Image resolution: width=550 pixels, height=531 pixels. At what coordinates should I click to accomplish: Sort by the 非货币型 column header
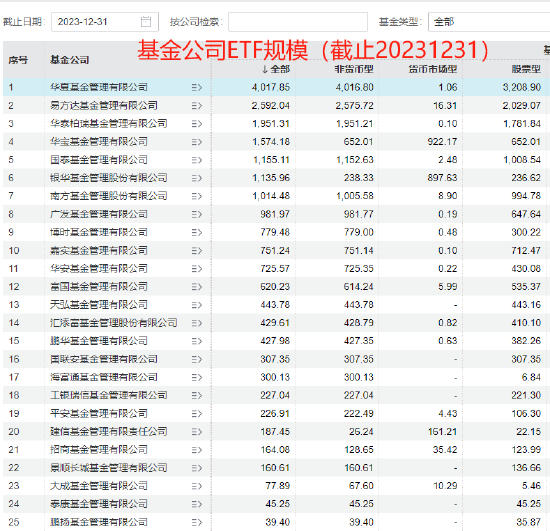click(354, 69)
